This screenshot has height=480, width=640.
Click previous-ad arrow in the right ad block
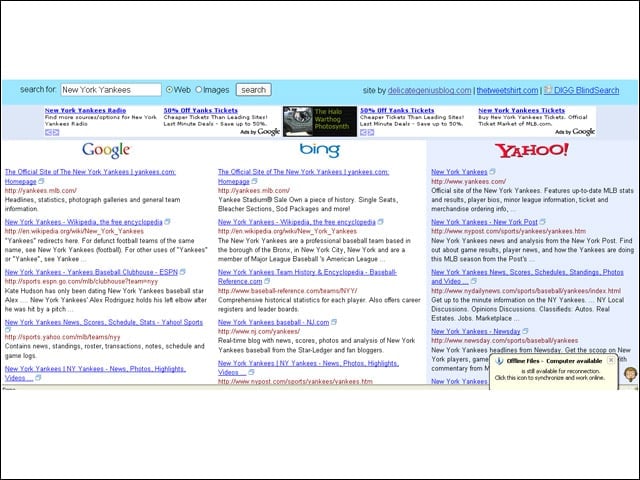pyautogui.click(x=363, y=132)
